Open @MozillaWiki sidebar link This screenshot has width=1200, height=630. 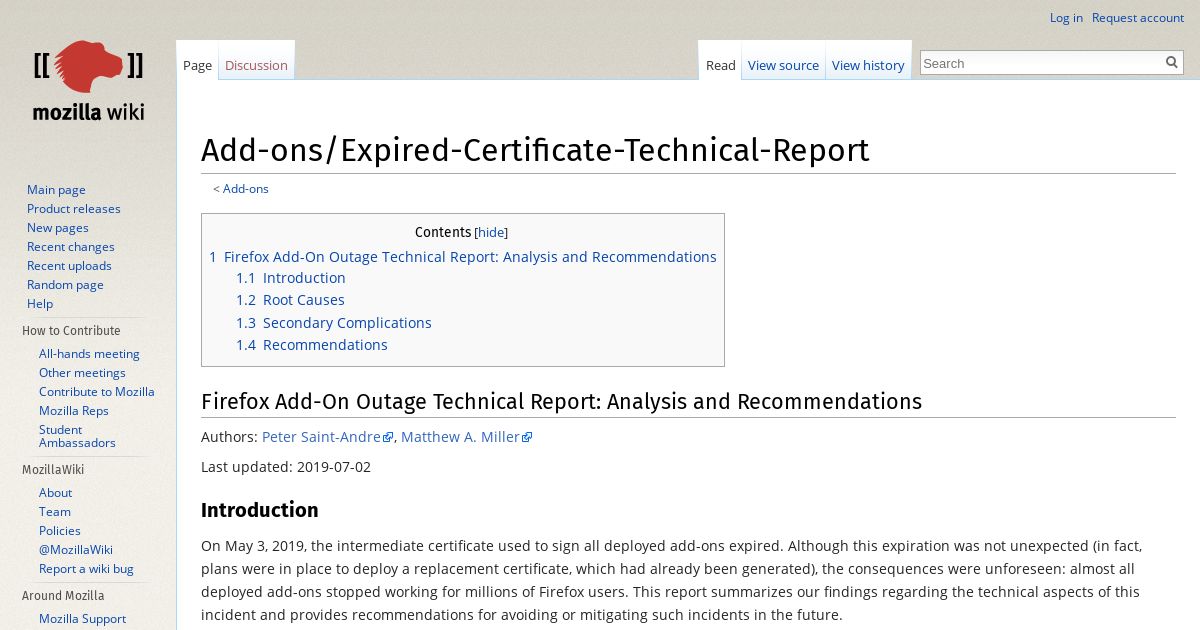pyautogui.click(x=76, y=550)
